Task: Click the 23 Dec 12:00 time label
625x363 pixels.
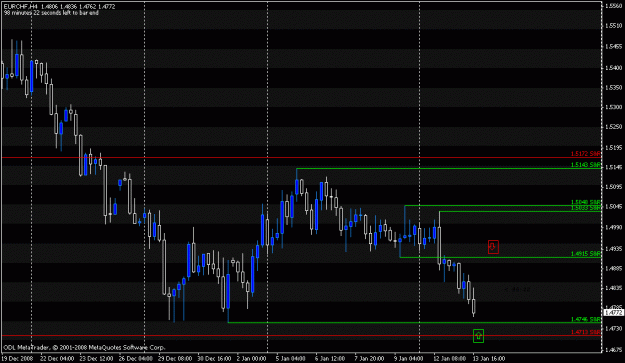Action: [x=96, y=359]
